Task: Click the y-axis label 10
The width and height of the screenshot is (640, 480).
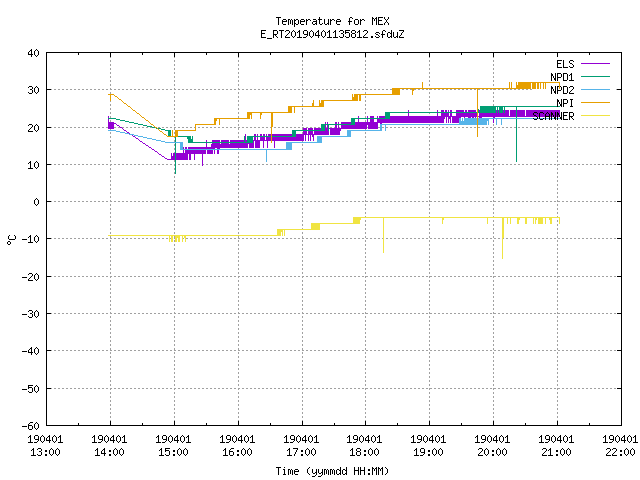Action: click(33, 165)
